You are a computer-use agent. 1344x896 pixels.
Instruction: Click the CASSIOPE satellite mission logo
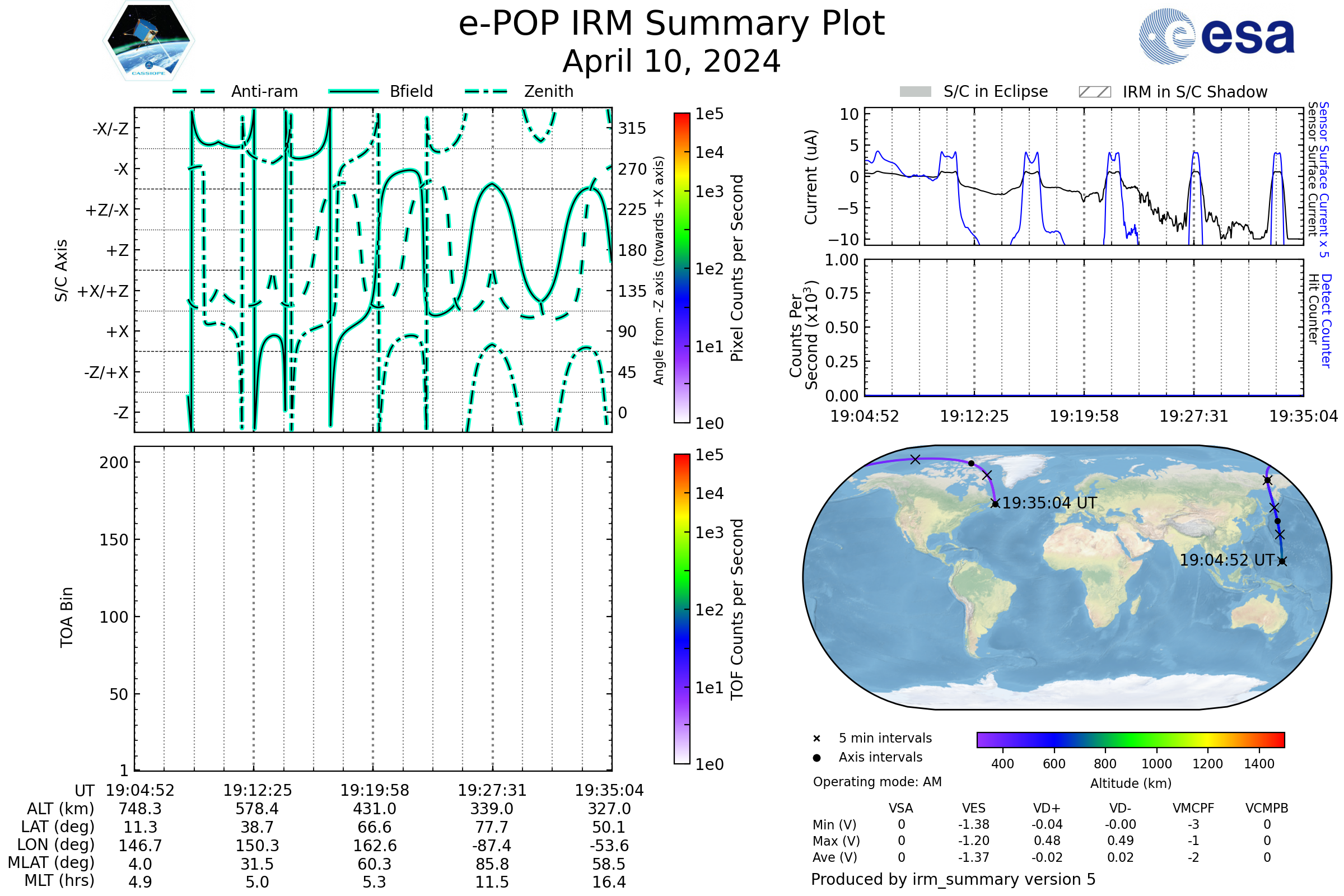148,41
